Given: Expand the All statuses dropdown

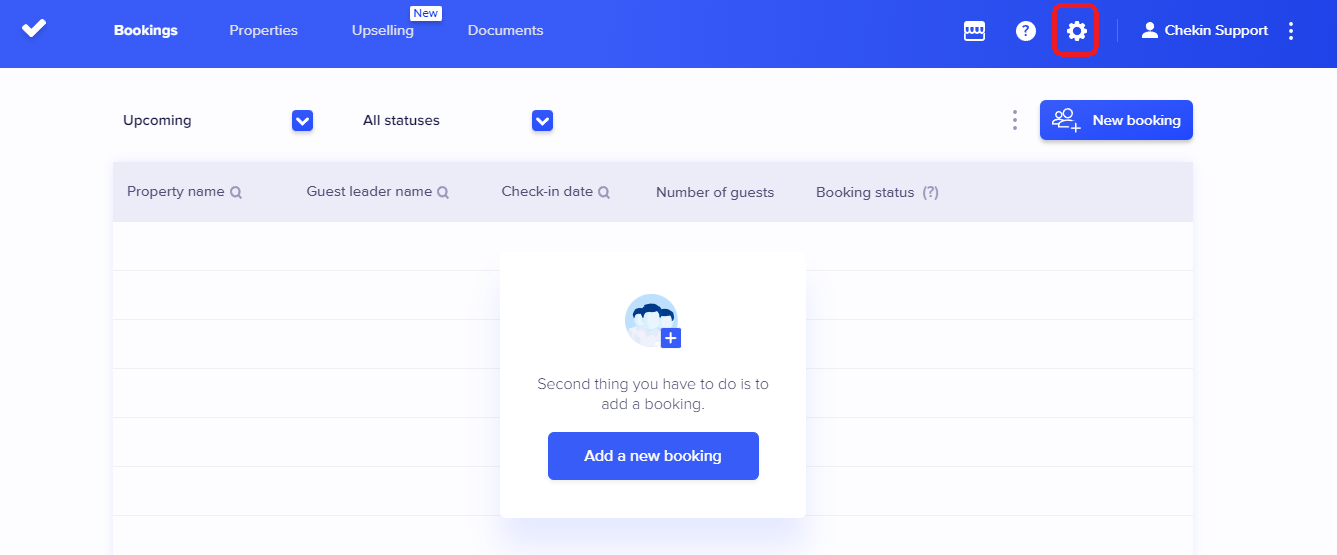Looking at the screenshot, I should 542,121.
